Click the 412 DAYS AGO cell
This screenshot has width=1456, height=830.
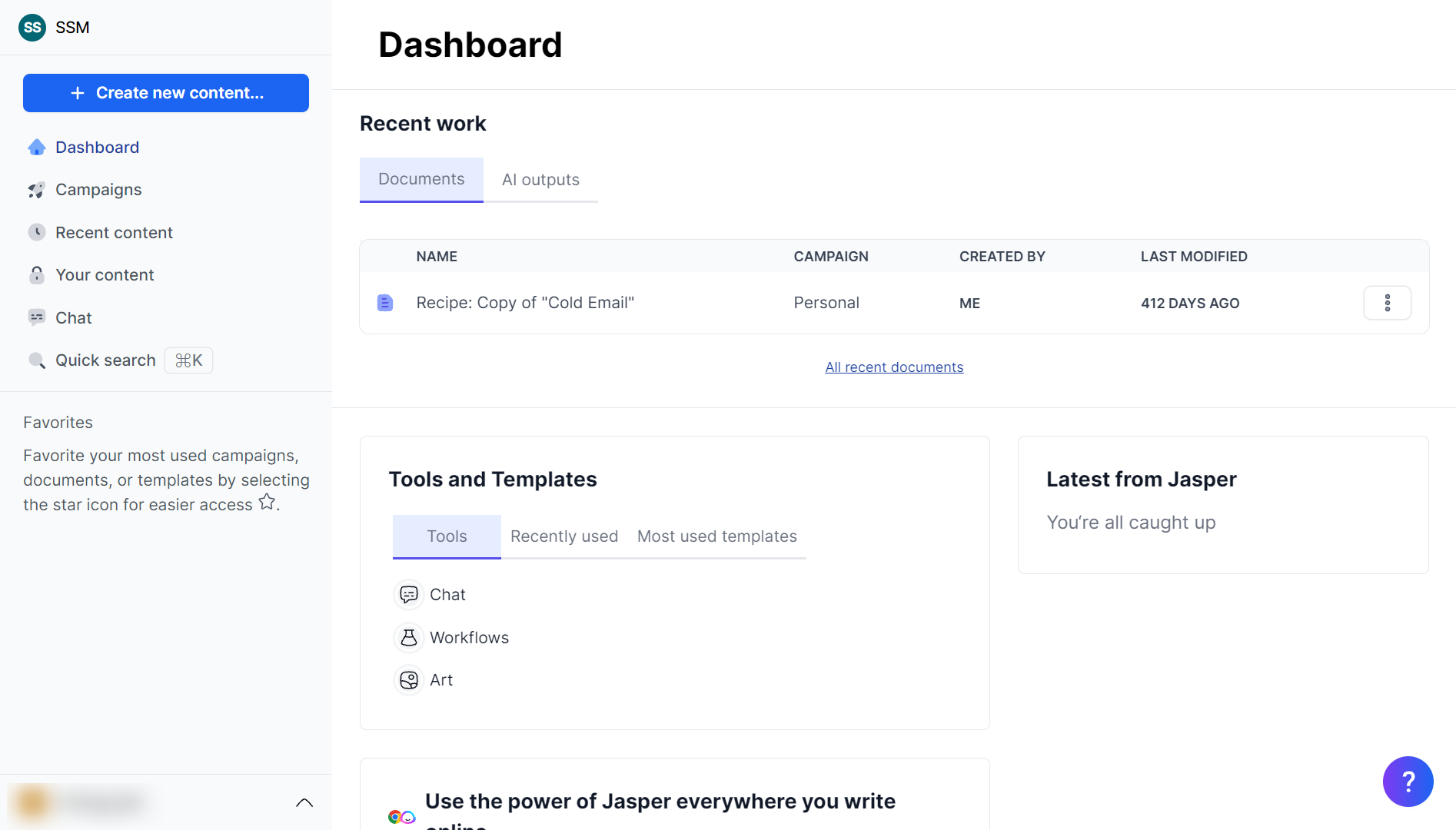1190,304
